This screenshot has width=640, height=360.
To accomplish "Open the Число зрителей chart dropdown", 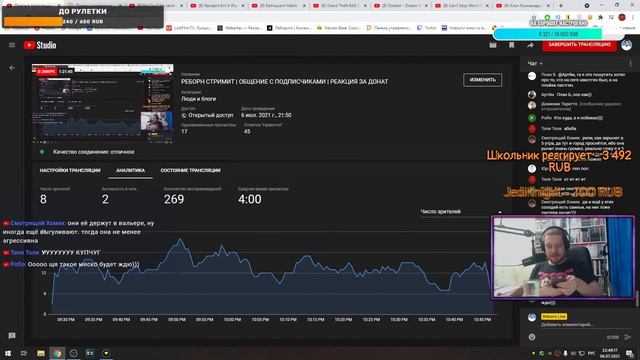I will click(461, 211).
